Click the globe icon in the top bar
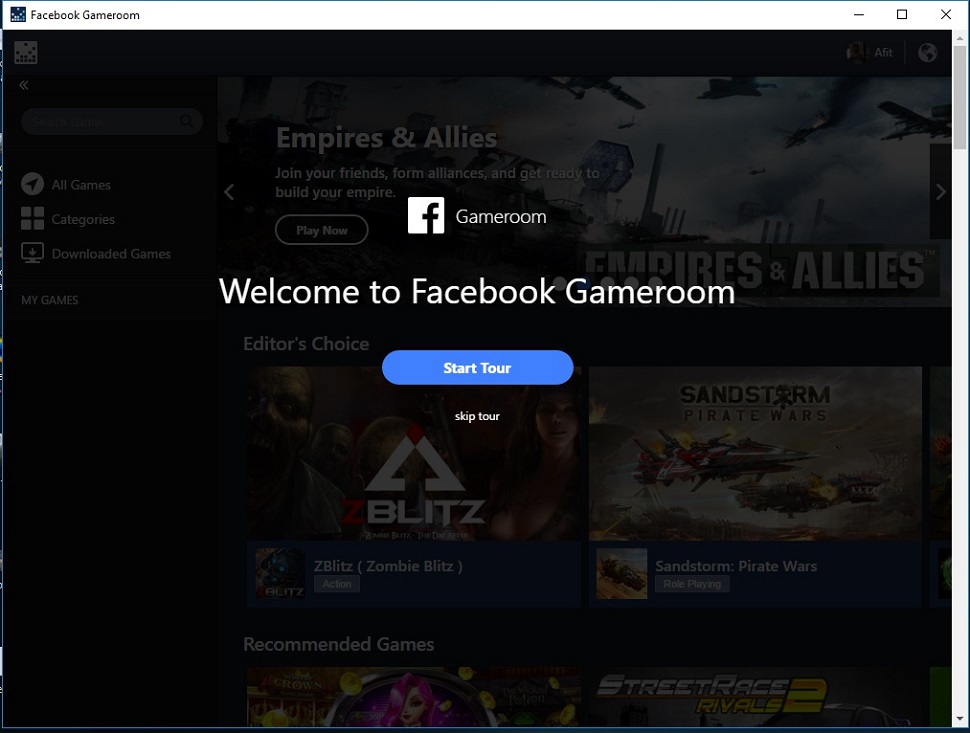This screenshot has width=970, height=733. pos(927,52)
